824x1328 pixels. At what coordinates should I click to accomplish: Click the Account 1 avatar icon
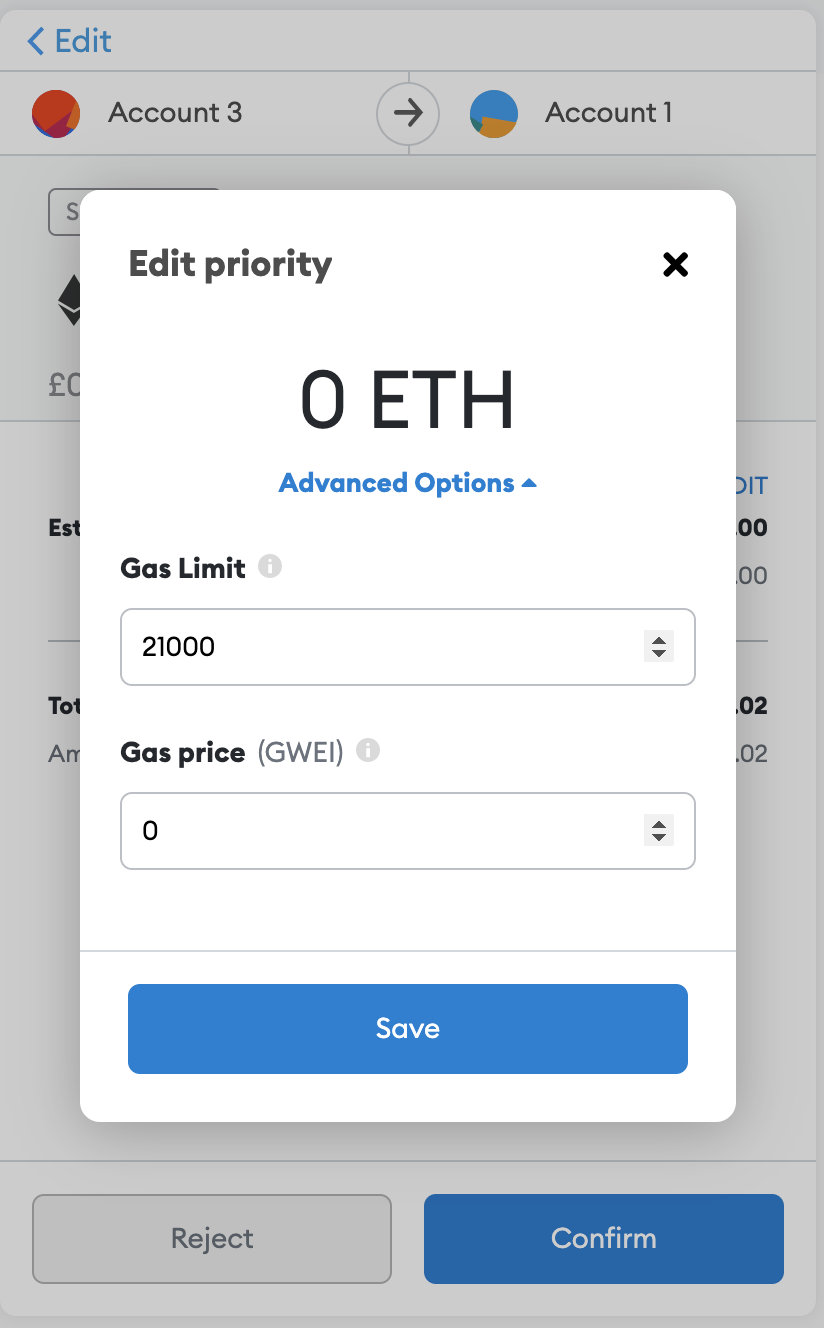click(493, 113)
